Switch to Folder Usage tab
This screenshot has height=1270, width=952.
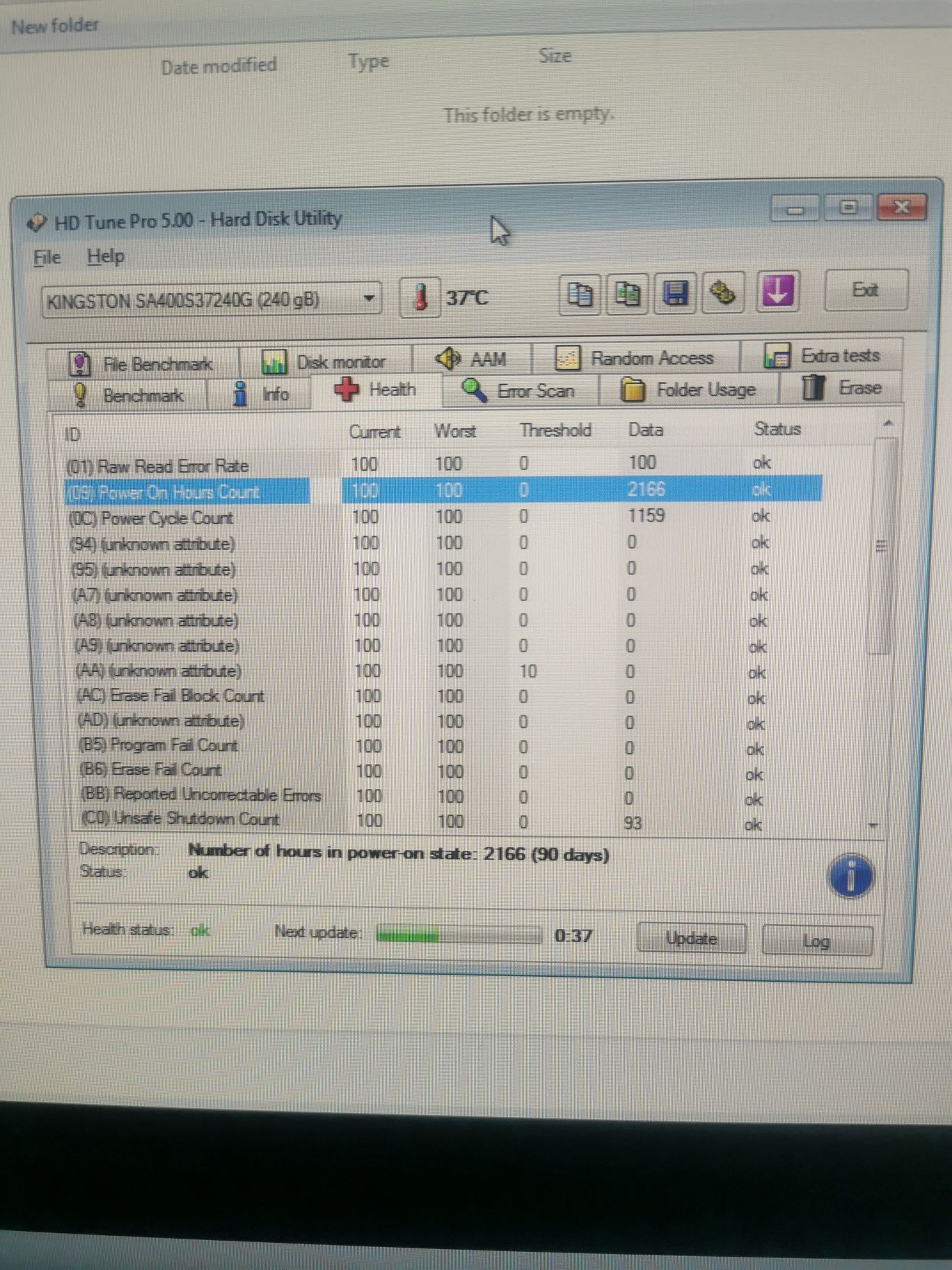(x=688, y=389)
